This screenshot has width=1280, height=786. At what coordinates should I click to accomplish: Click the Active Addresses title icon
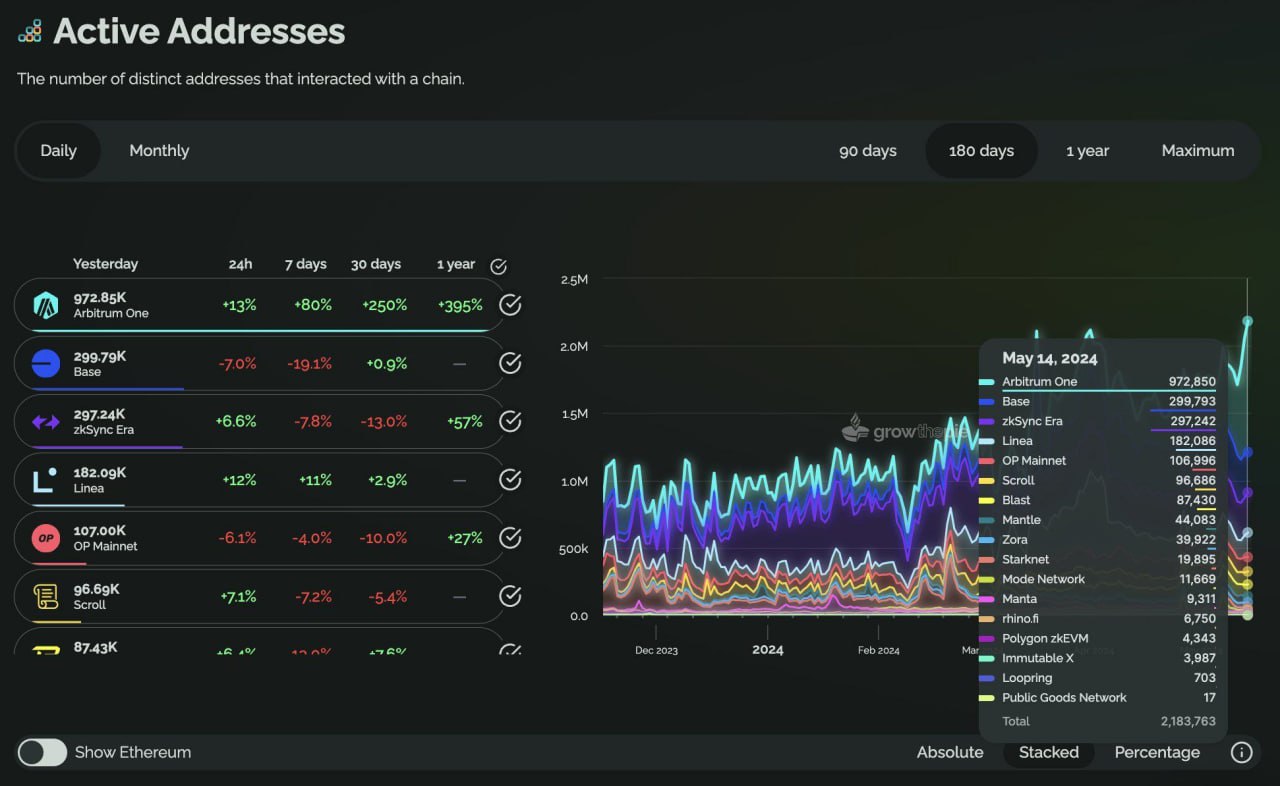(x=30, y=31)
